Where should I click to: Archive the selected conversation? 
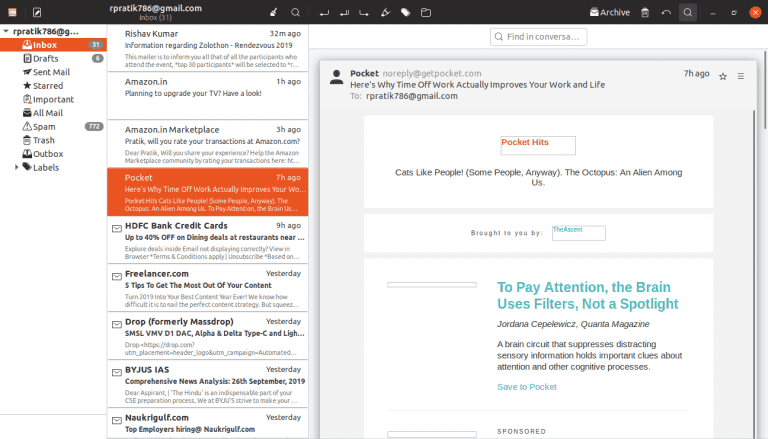click(x=610, y=12)
